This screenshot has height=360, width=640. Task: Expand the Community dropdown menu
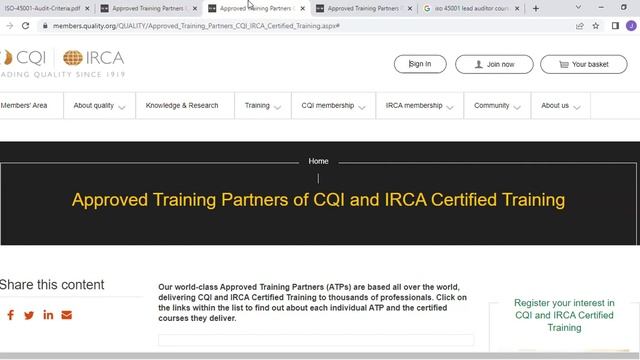point(497,106)
